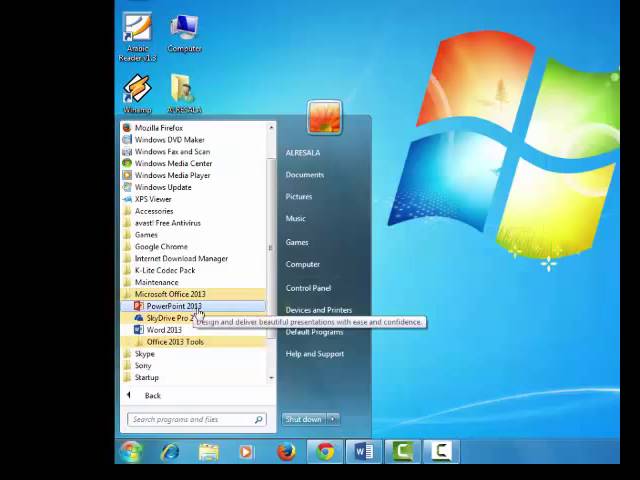Screen dimensions: 640x480
Task: Open Documents from the Start menu
Action: click(x=305, y=175)
